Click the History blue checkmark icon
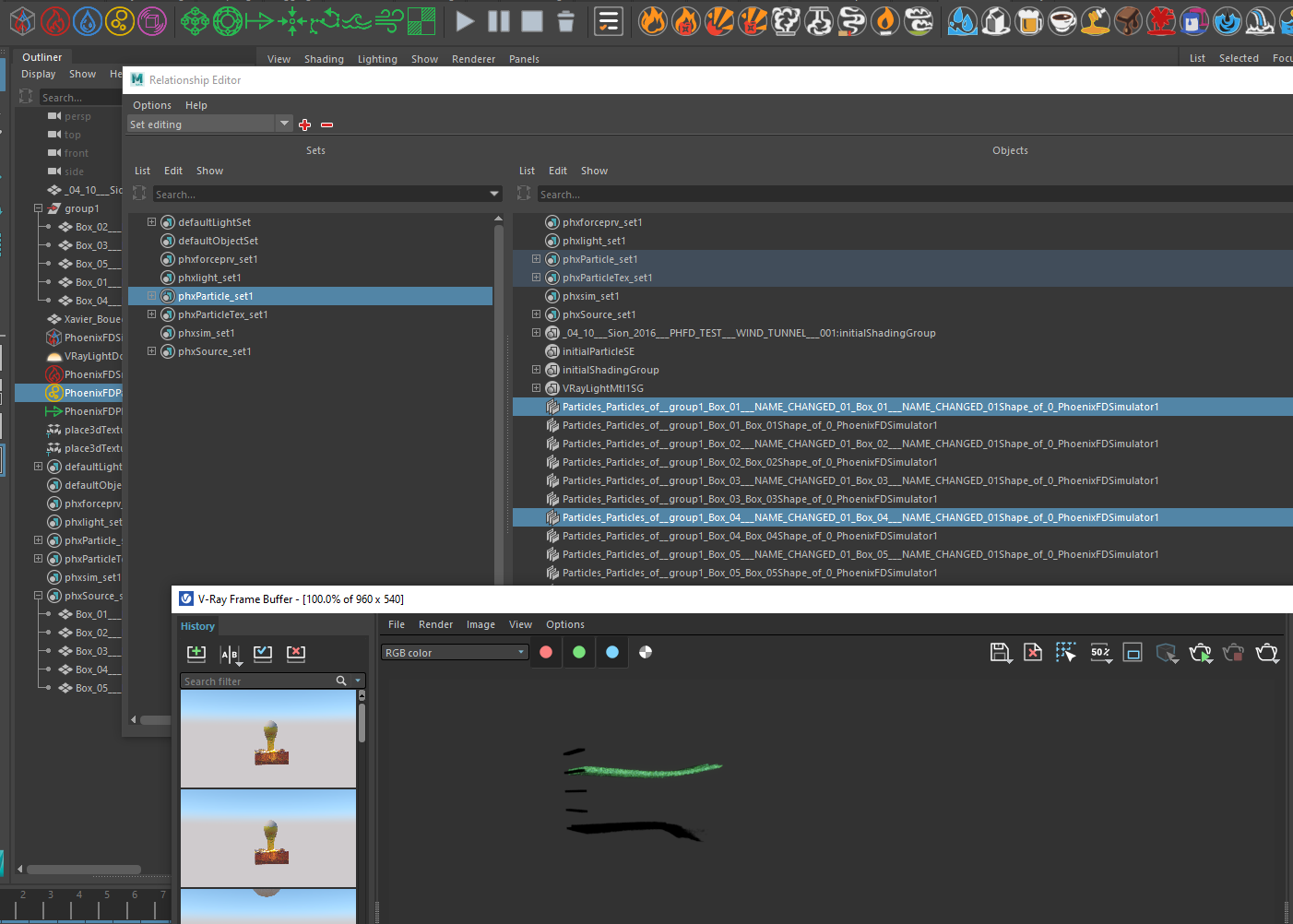1293x924 pixels. [x=263, y=654]
